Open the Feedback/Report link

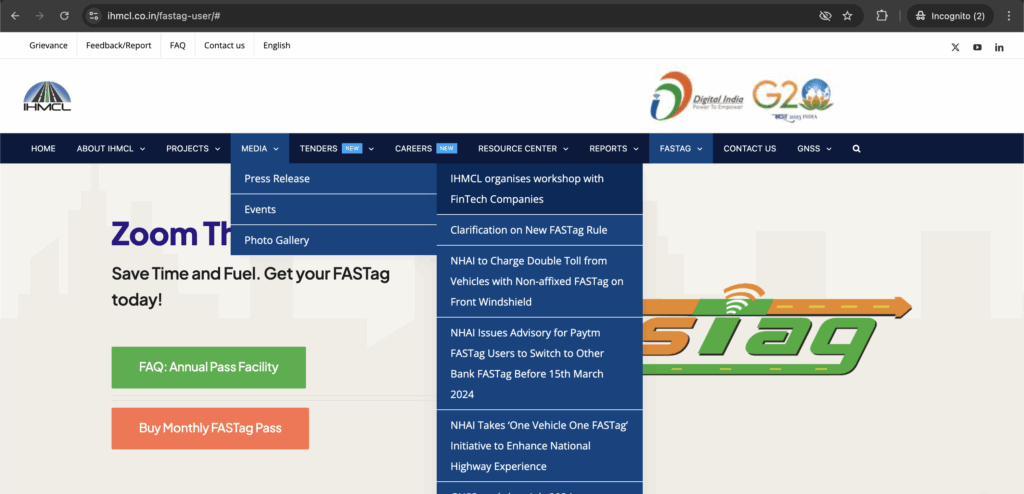coord(119,46)
